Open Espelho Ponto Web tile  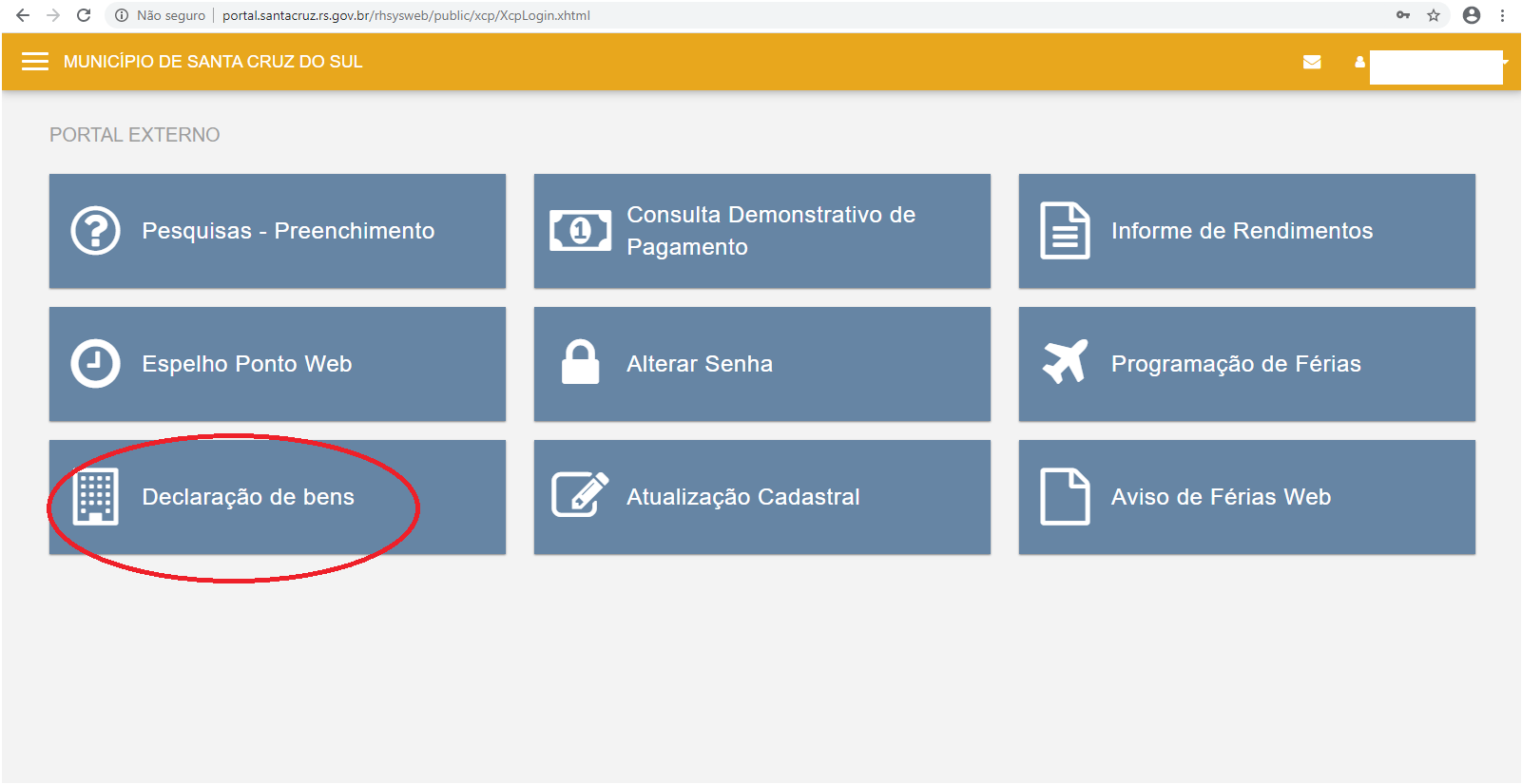pos(278,364)
